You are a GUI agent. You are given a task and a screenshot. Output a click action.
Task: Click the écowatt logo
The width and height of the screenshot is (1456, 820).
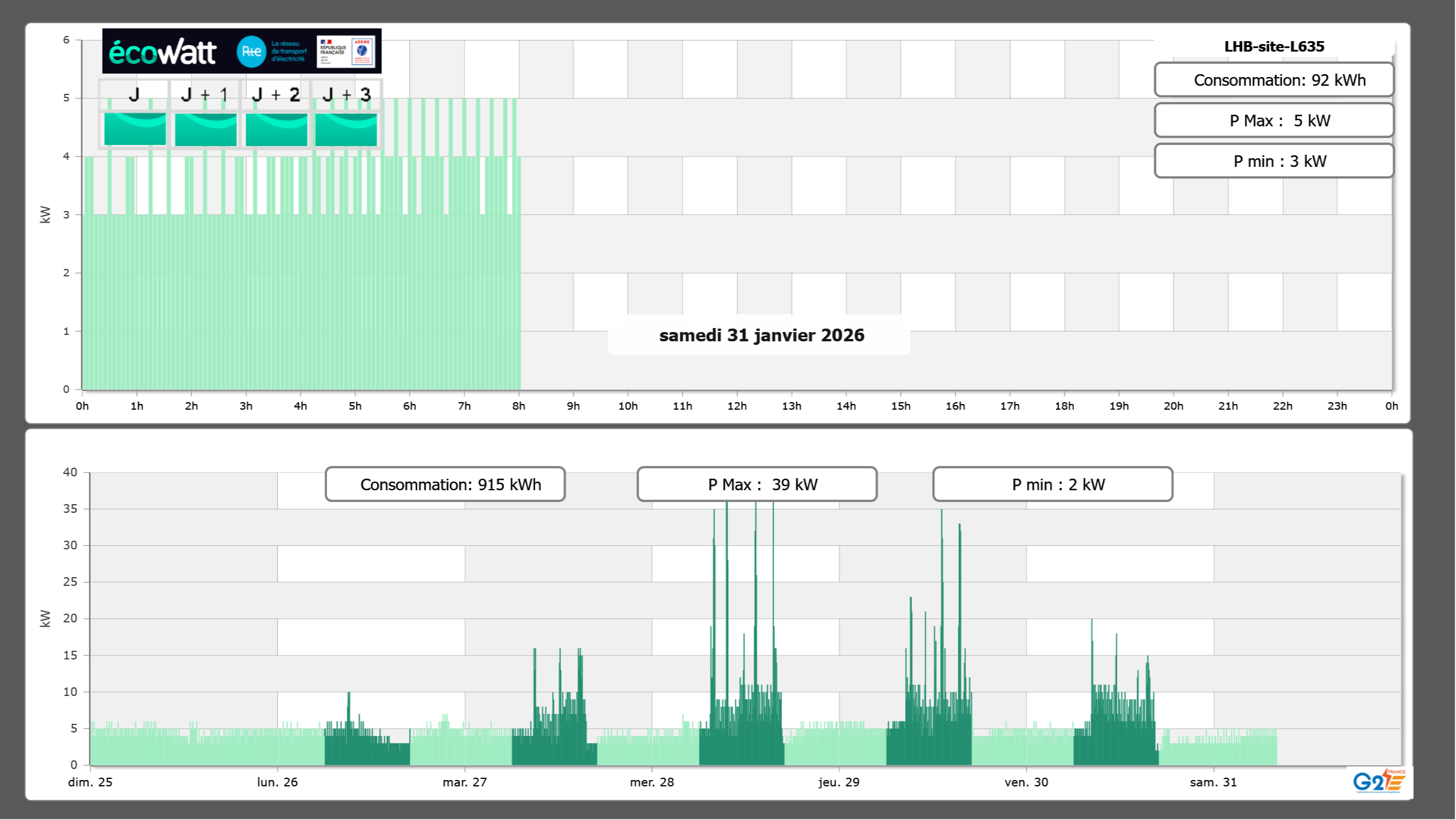pos(162,52)
